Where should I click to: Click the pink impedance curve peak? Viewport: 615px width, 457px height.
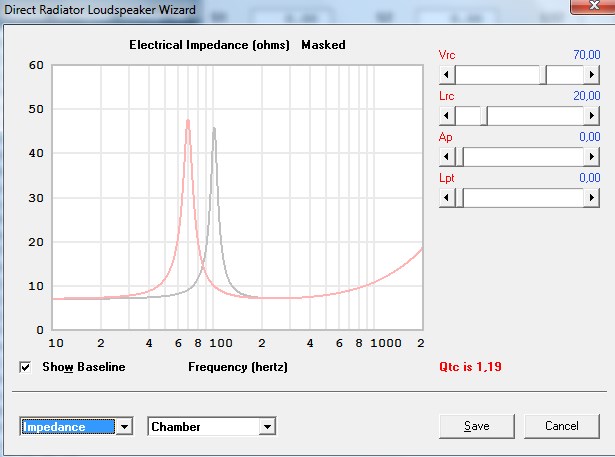188,122
